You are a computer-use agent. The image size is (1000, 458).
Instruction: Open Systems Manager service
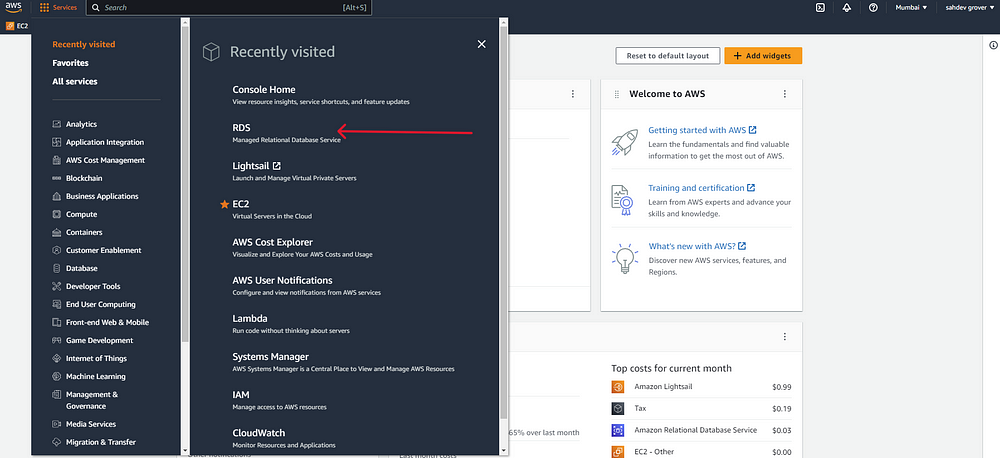pyautogui.click(x=270, y=357)
